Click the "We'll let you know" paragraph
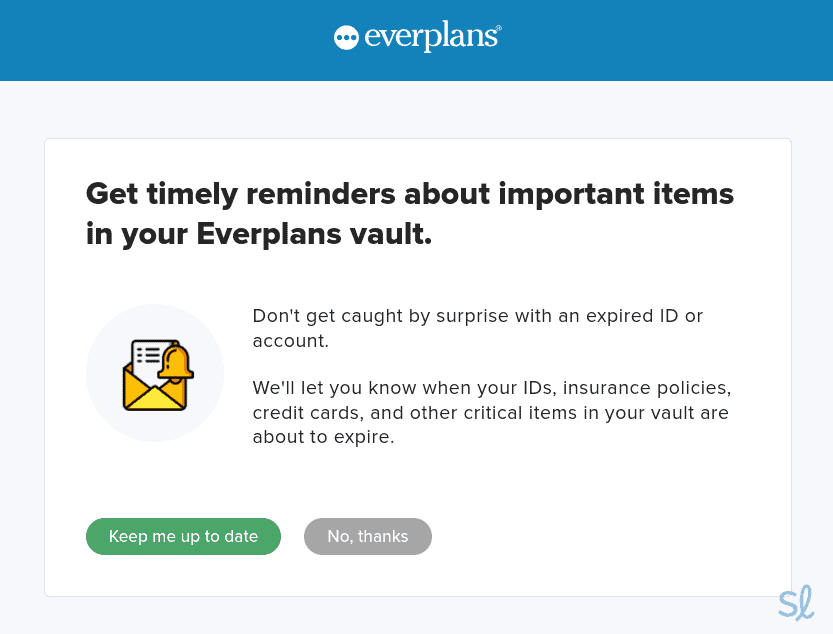Image resolution: width=833 pixels, height=634 pixels. tap(491, 412)
